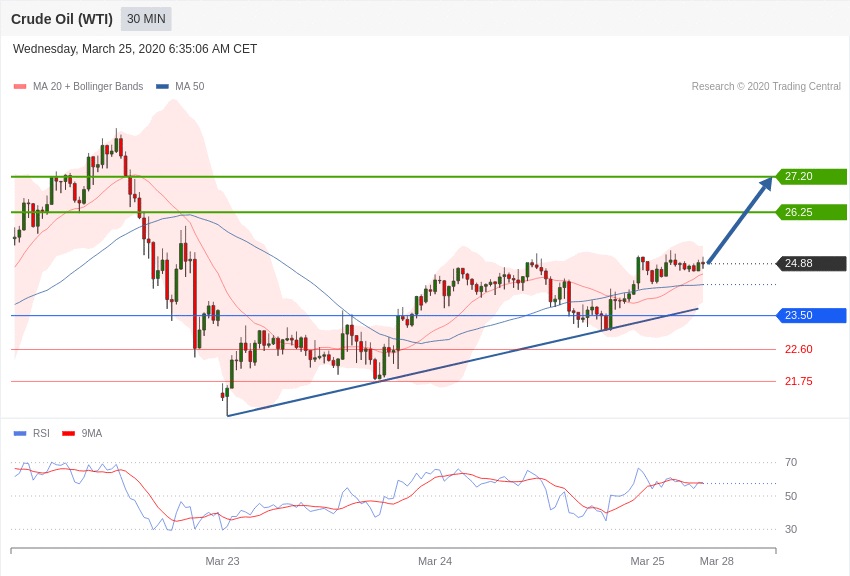Toggle the MA 20 + Bollinger Bands legend label
This screenshot has height=576, width=850.
[x=88, y=87]
